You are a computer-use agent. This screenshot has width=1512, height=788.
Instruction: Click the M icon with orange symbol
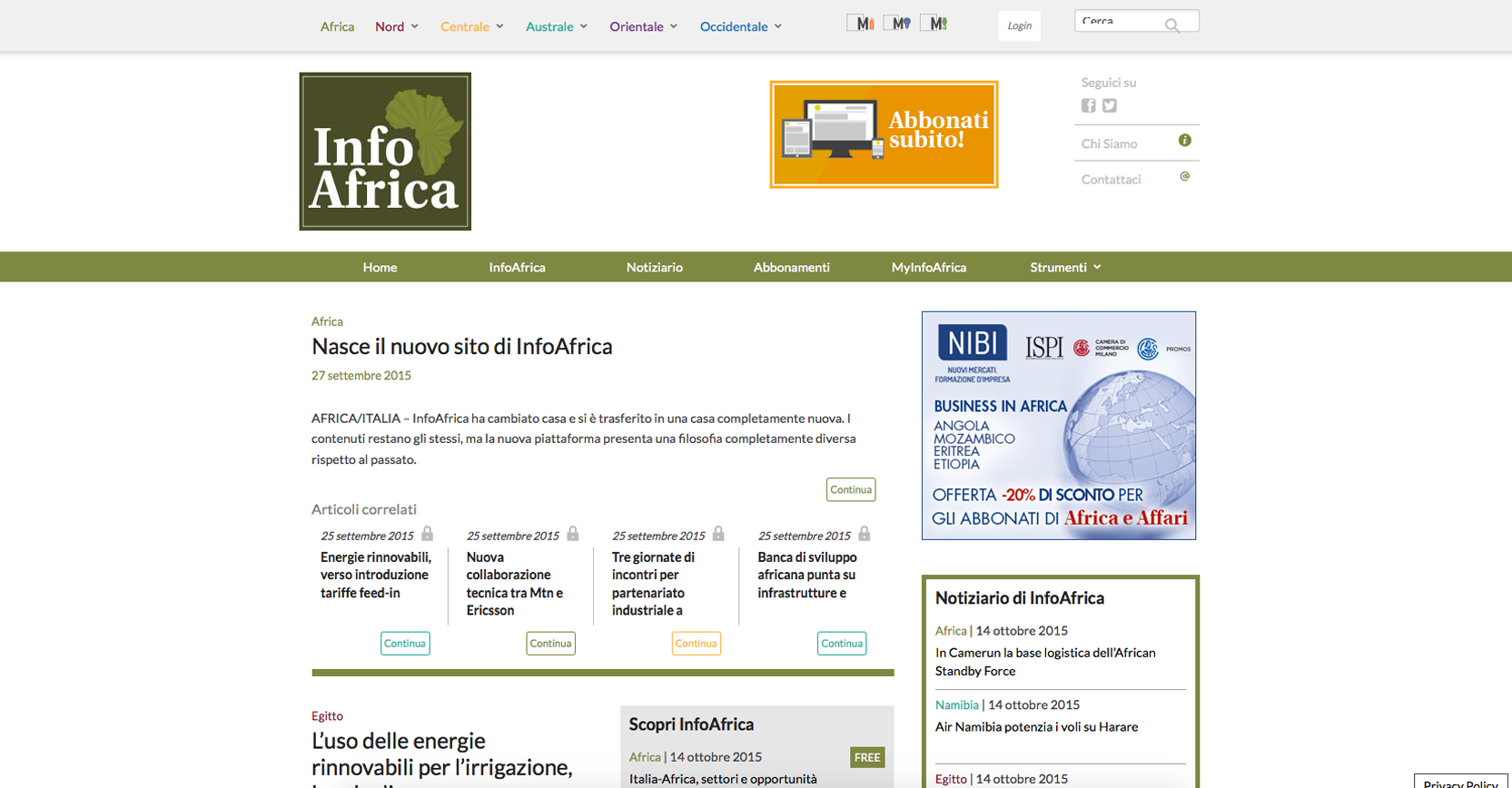click(x=864, y=24)
